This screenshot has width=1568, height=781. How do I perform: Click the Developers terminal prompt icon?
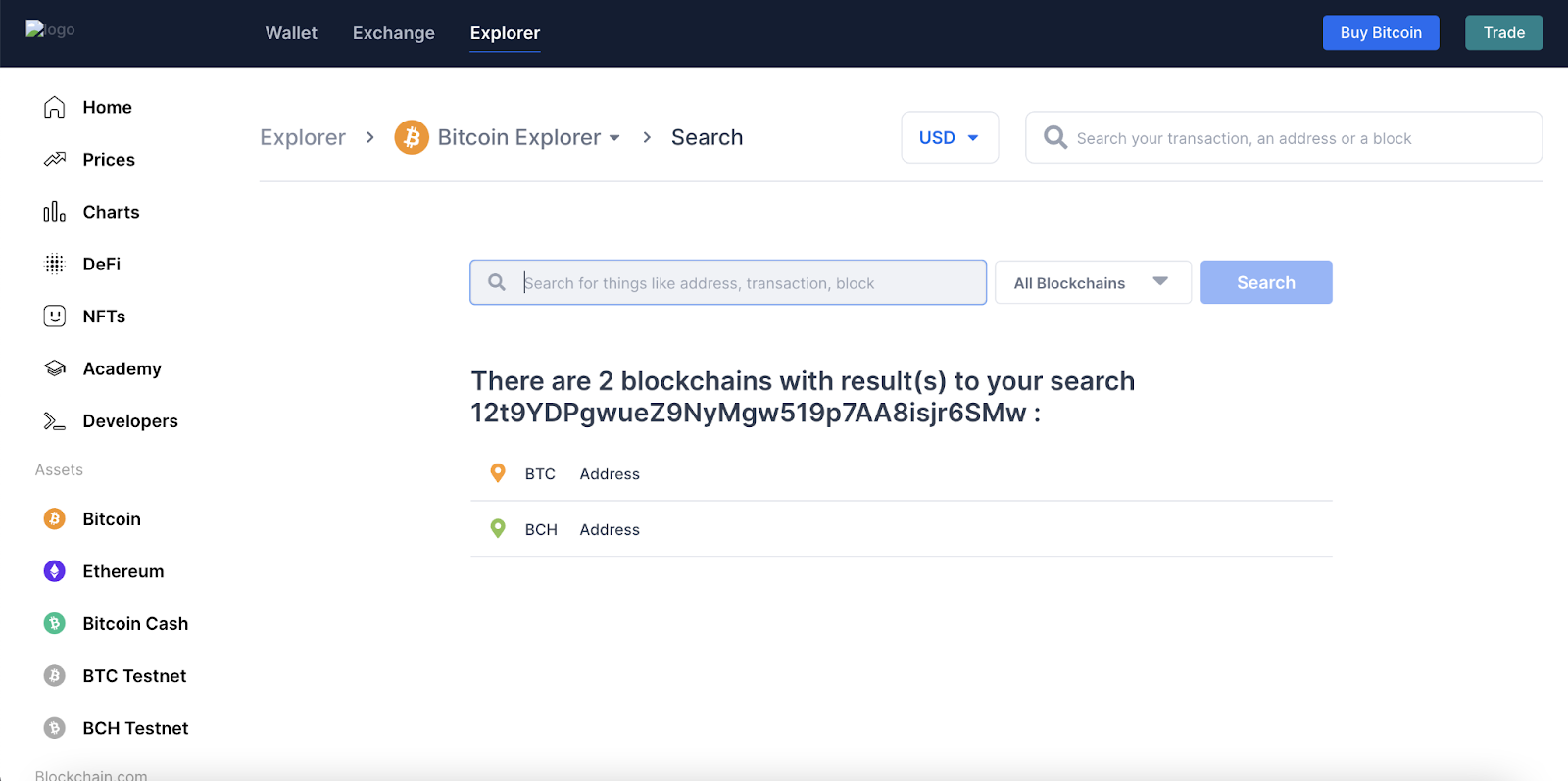[x=55, y=420]
